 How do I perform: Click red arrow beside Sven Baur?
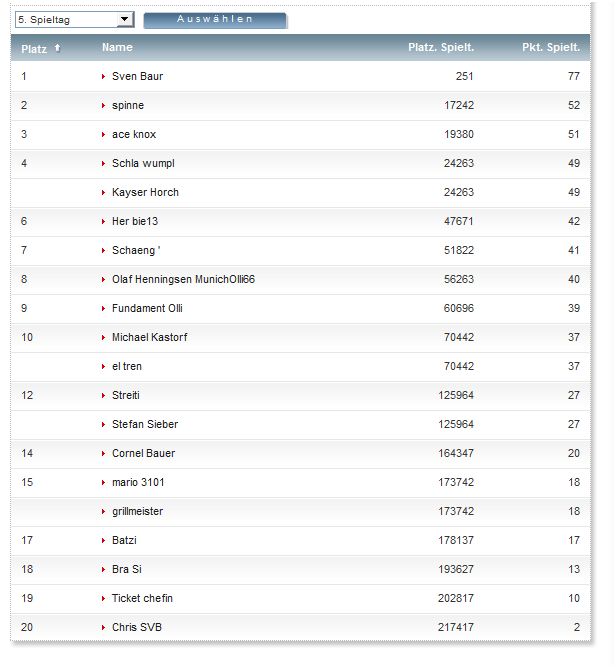click(104, 76)
